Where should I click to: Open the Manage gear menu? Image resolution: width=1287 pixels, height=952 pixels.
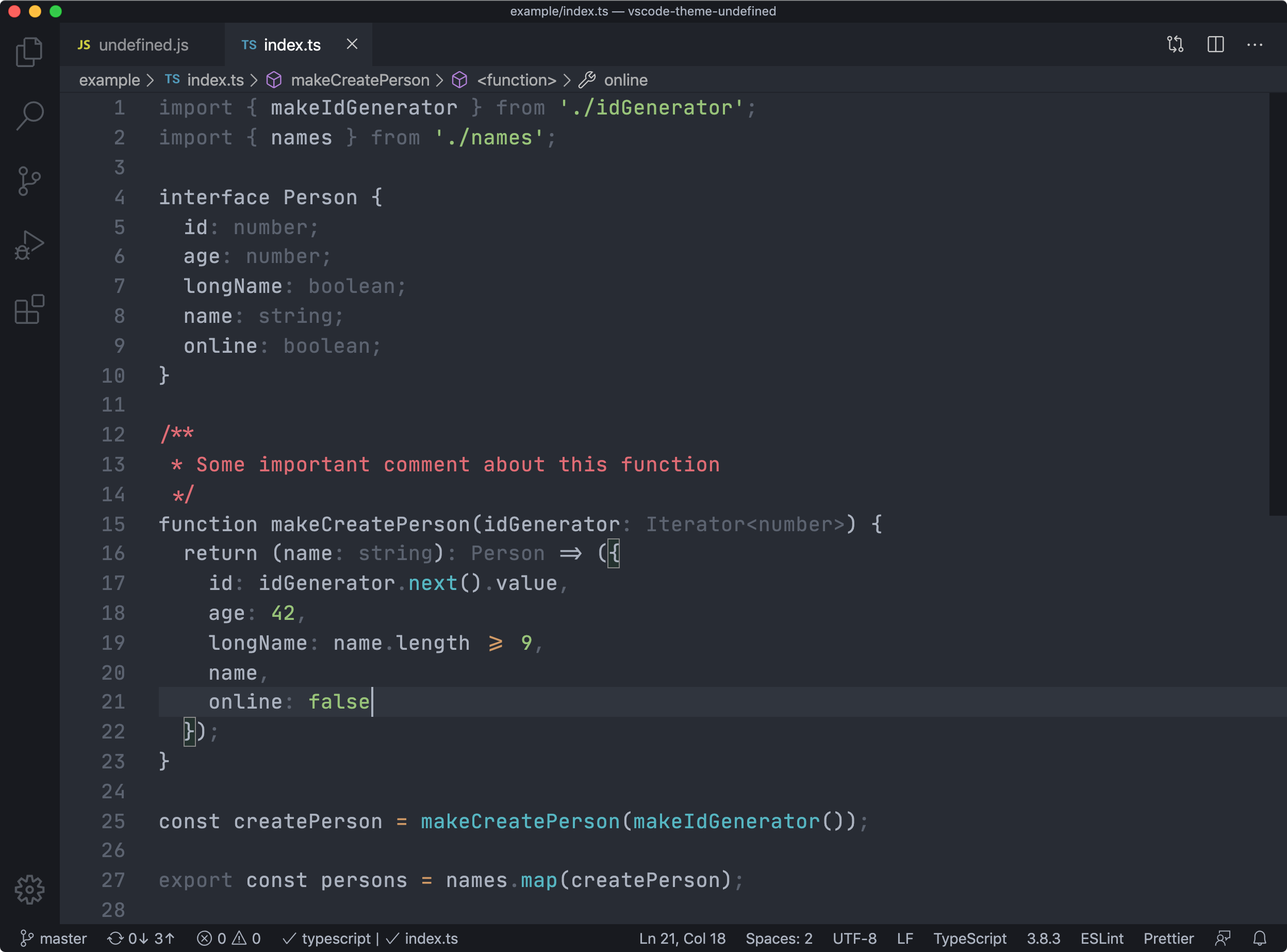(29, 890)
